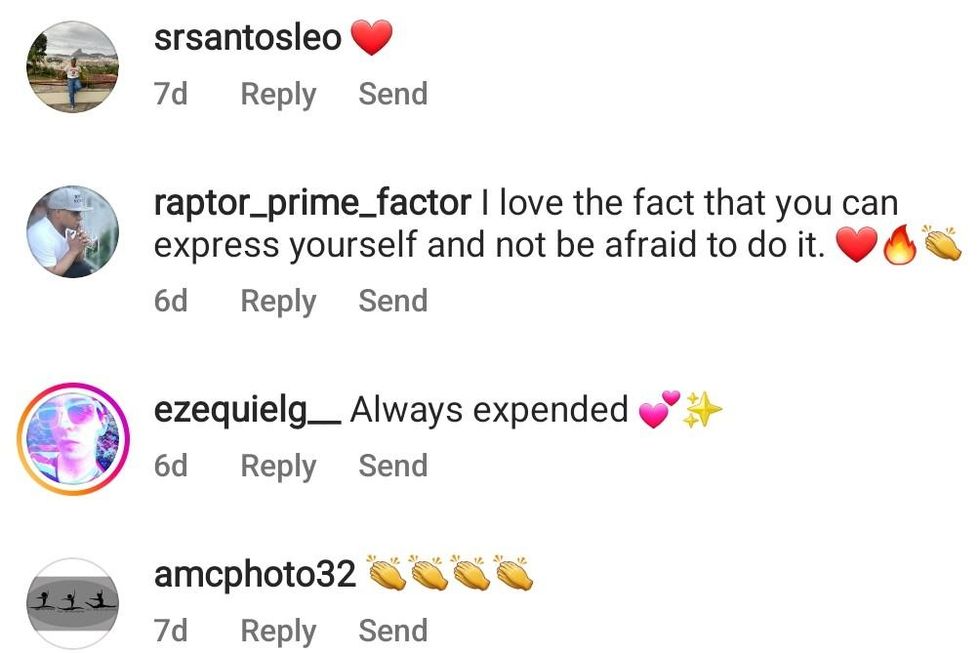Send raptor_prime_factor's comment
The height and width of the screenshot is (653, 980).
point(393,301)
